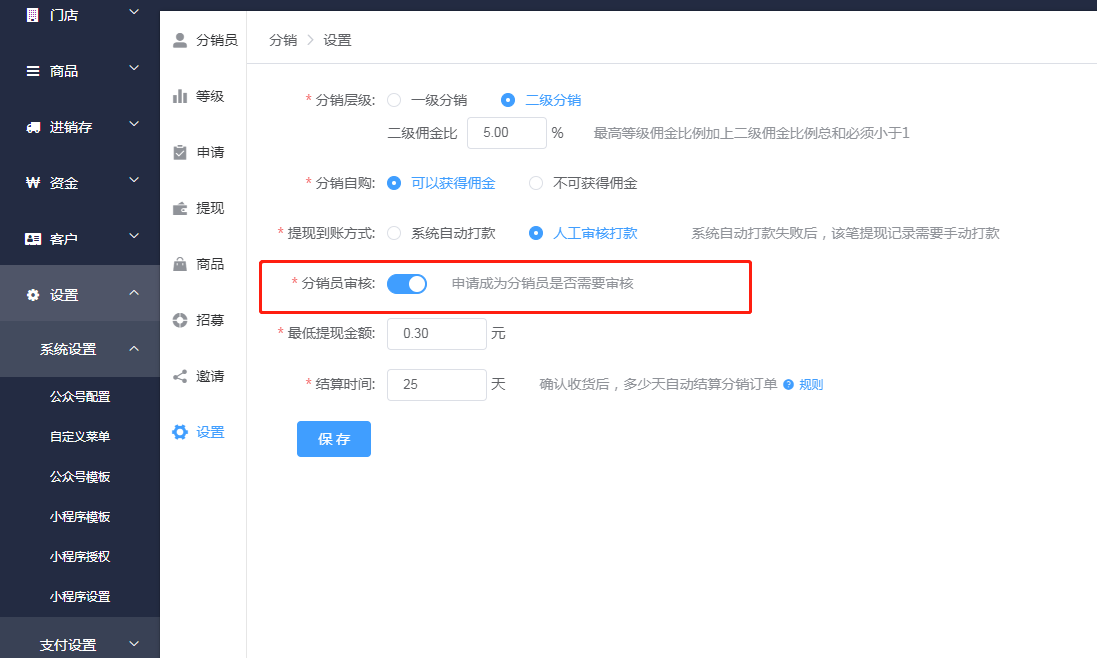Image resolution: width=1097 pixels, height=658 pixels.
Task: Click 支付设置 label in sidebar
Action: pos(68,645)
